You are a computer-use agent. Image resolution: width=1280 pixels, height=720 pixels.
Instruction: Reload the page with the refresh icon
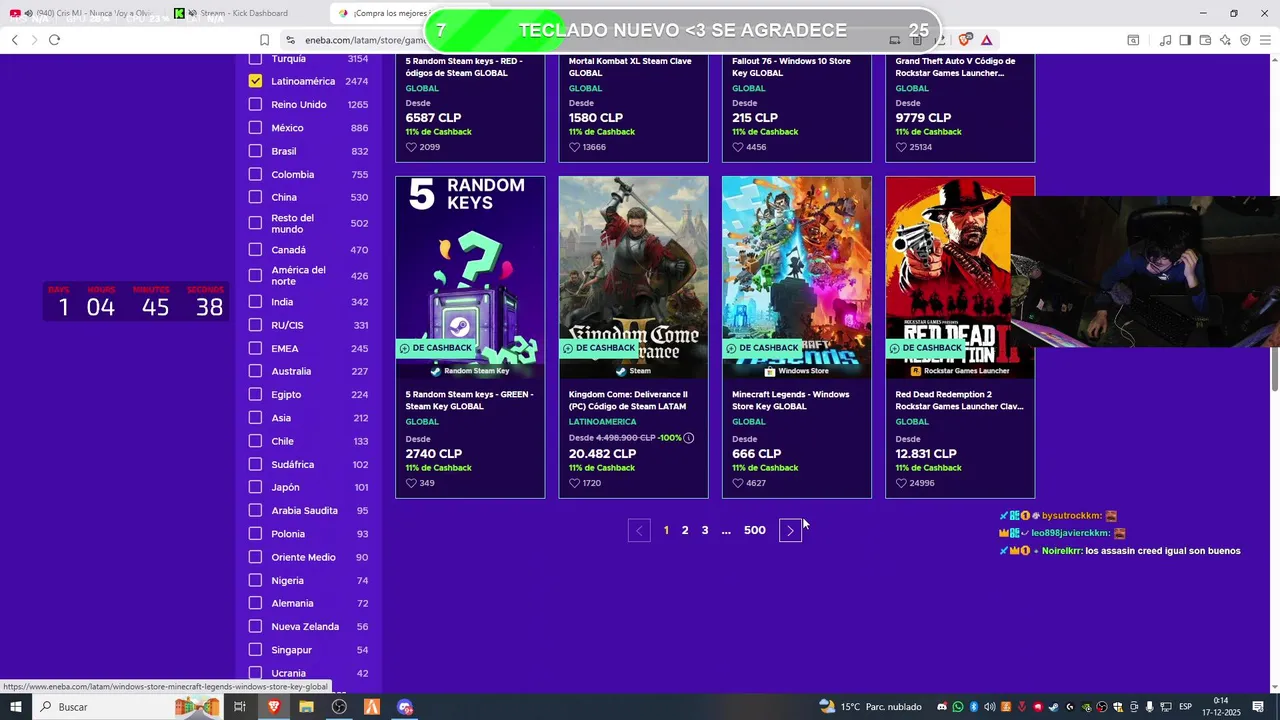coord(54,40)
